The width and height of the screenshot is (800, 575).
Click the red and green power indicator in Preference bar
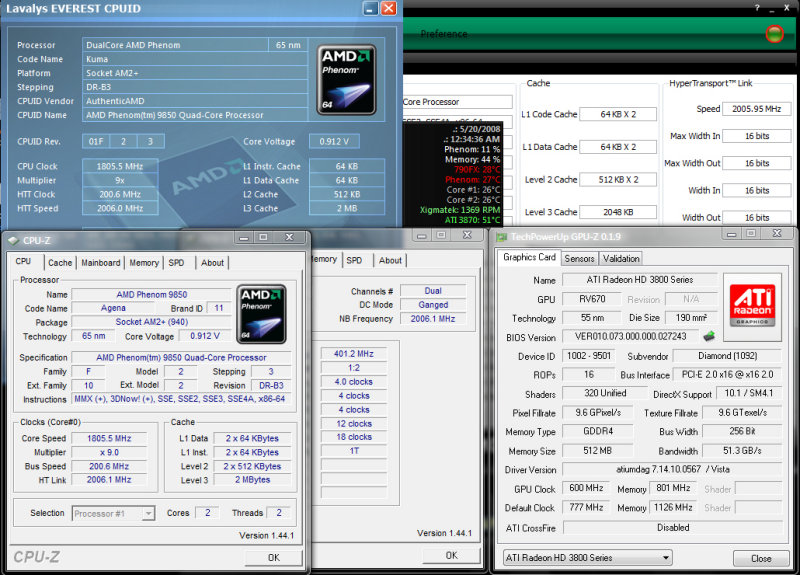(774, 34)
